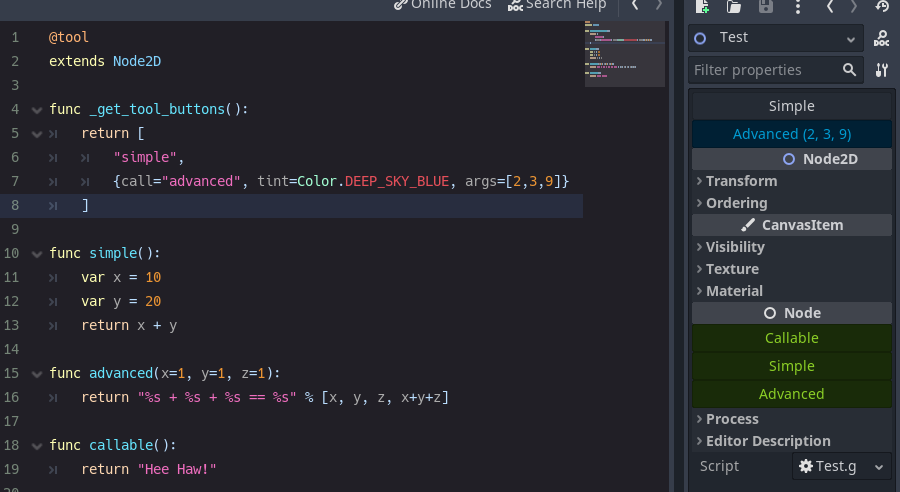
Task: Click the save resource floppy icon
Action: click(x=766, y=6)
